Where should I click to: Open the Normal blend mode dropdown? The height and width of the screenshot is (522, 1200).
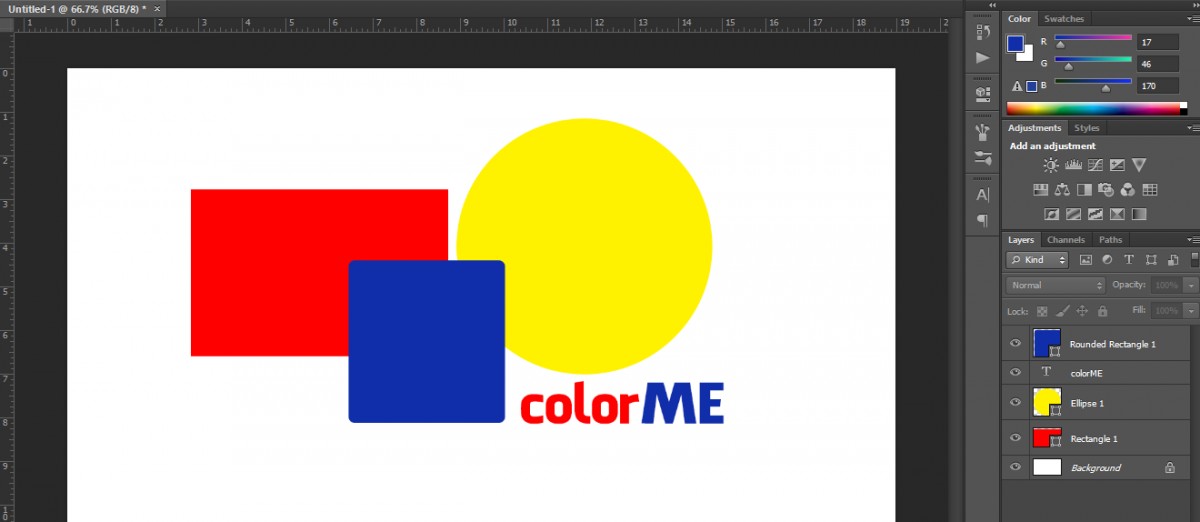click(x=1054, y=285)
